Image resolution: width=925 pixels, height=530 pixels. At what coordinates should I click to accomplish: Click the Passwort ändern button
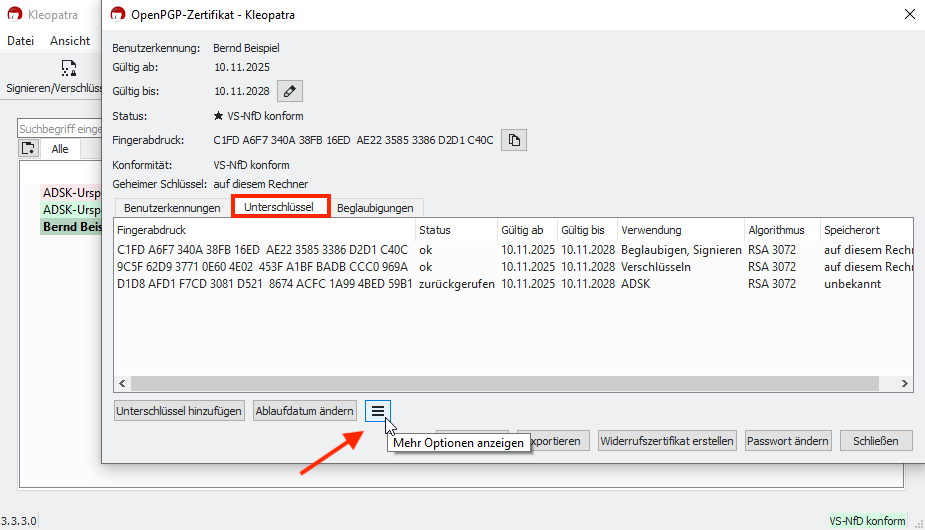[x=787, y=441]
